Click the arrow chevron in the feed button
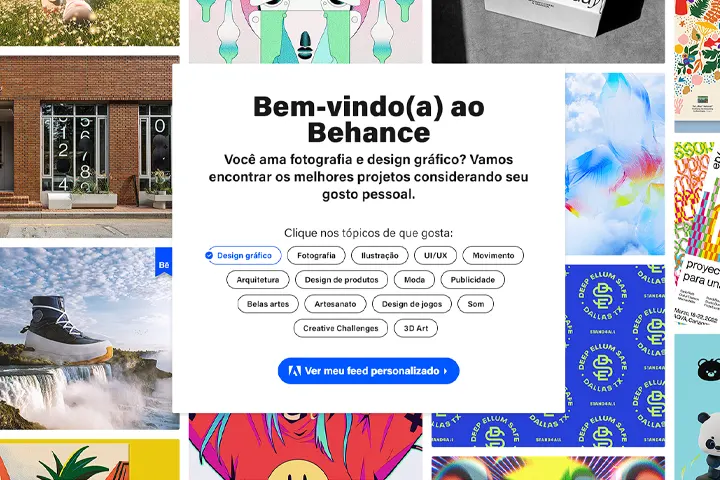 (445, 371)
